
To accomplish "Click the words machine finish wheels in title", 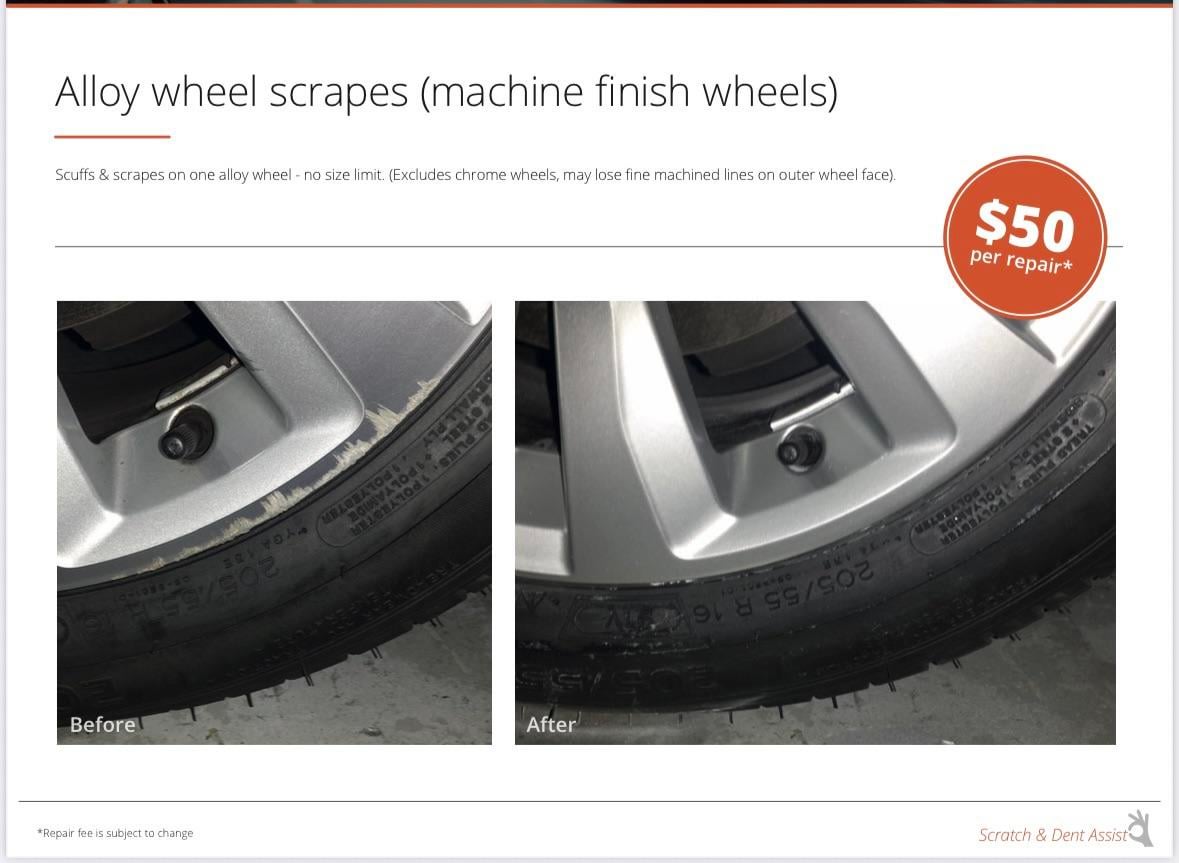I will tap(629, 92).
